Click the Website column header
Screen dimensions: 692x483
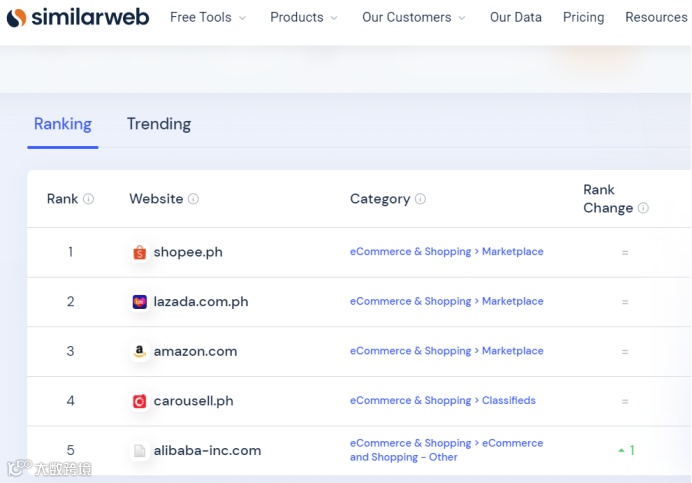coord(156,199)
